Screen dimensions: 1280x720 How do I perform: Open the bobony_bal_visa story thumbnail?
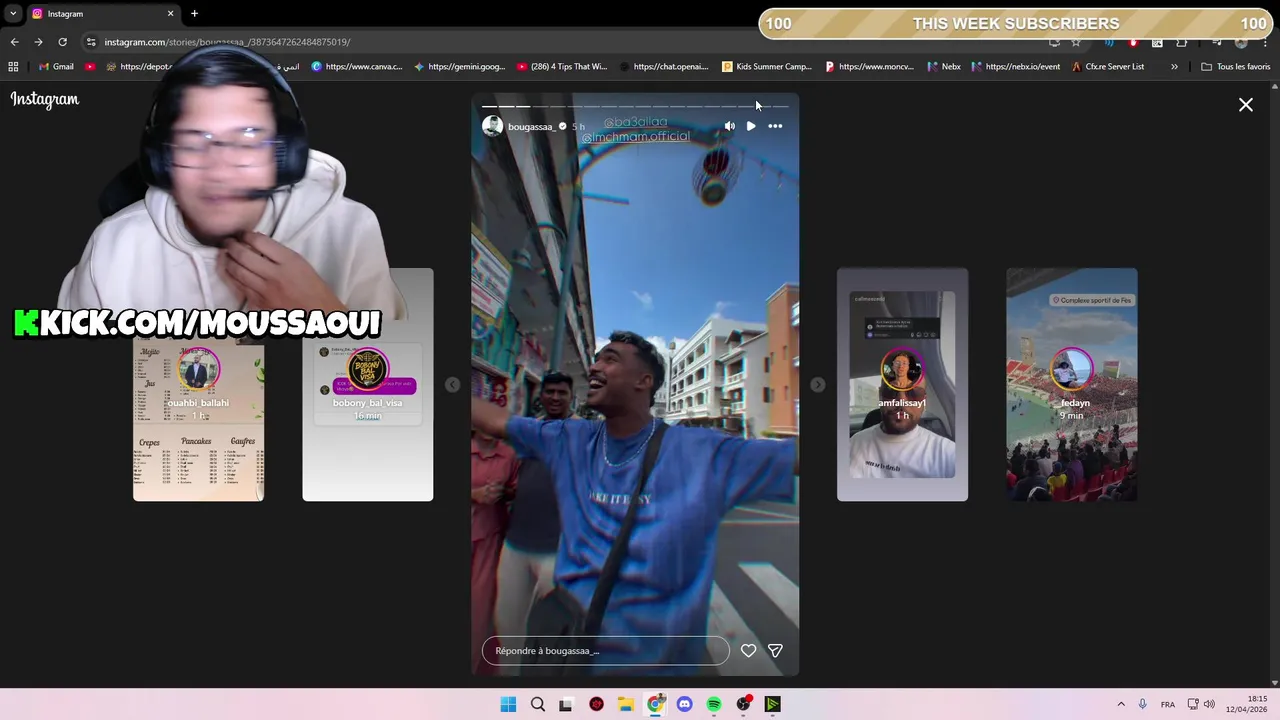point(368,384)
